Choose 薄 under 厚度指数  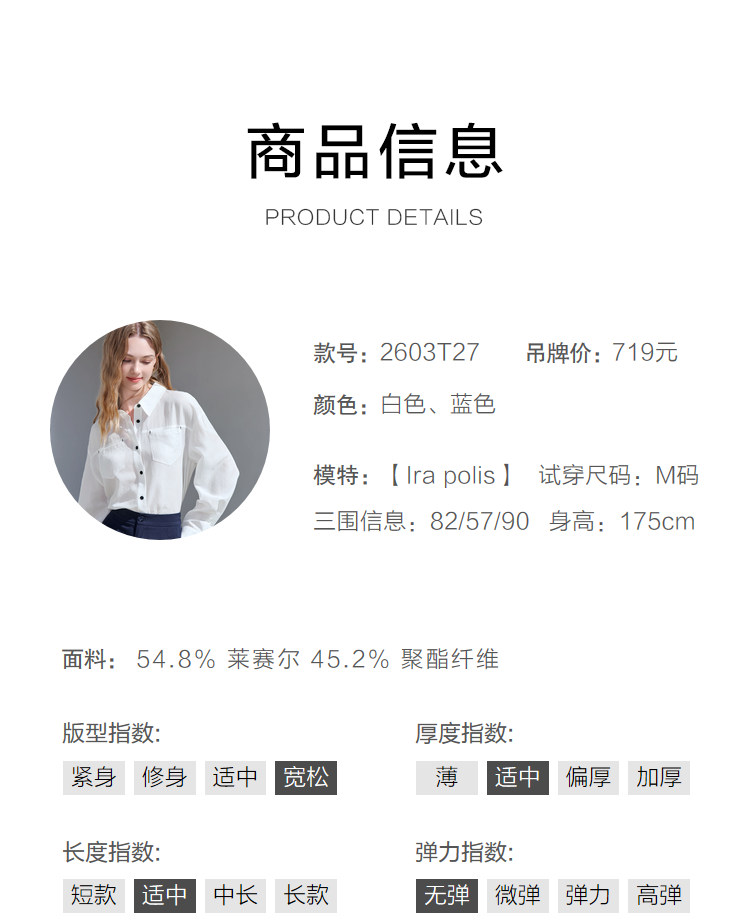(447, 777)
